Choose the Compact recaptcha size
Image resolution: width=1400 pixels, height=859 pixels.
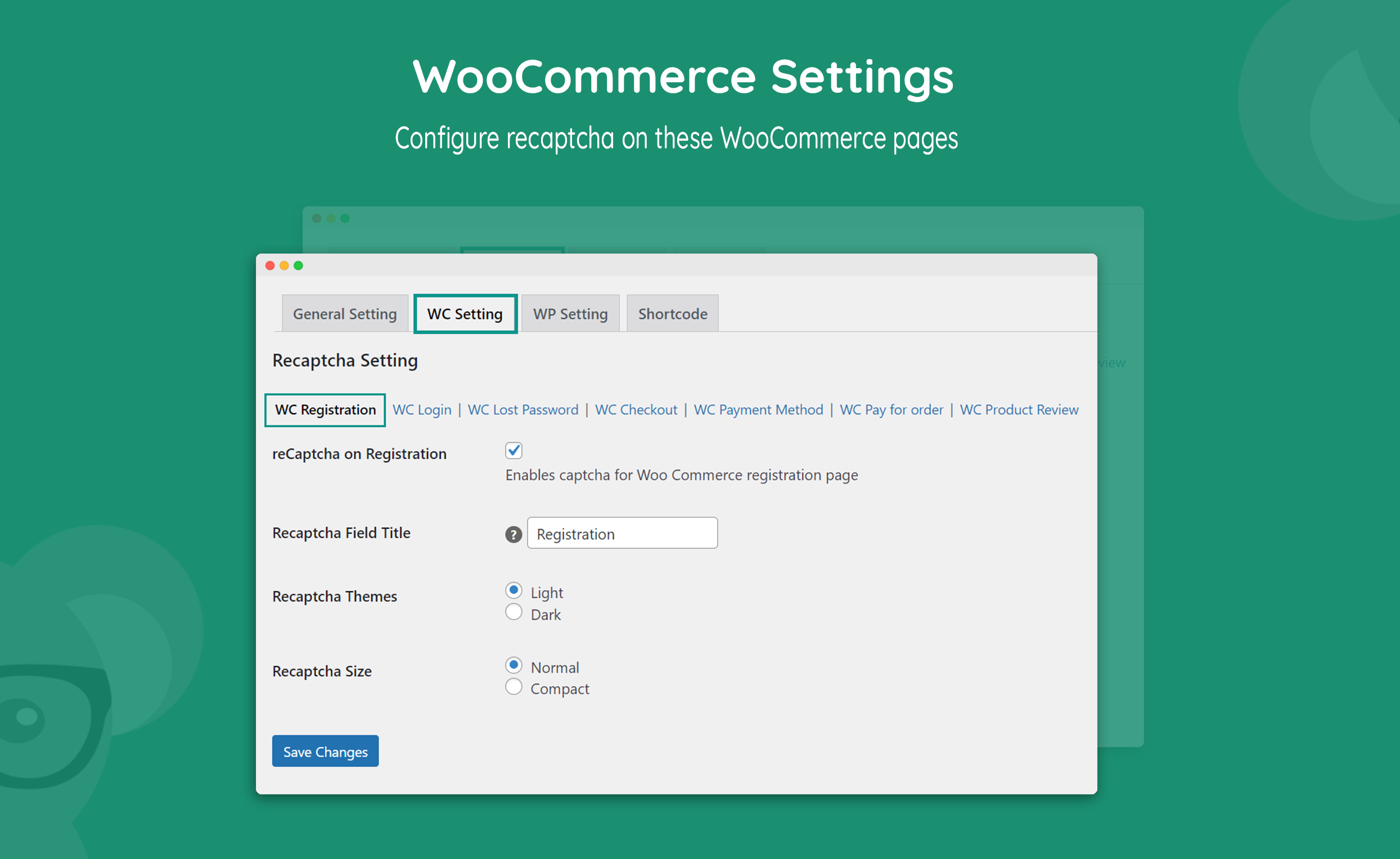click(514, 686)
